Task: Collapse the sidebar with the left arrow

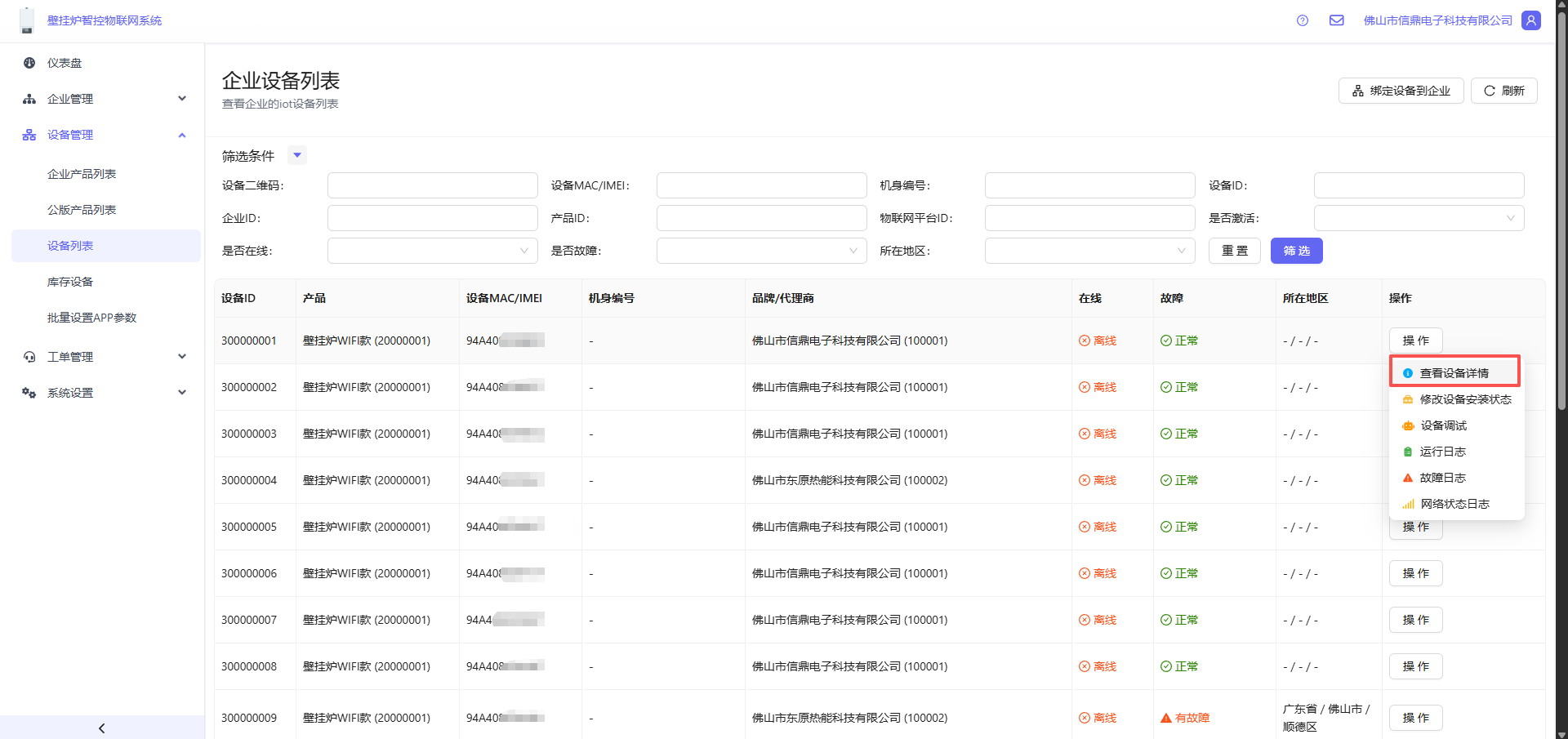Action: [102, 728]
